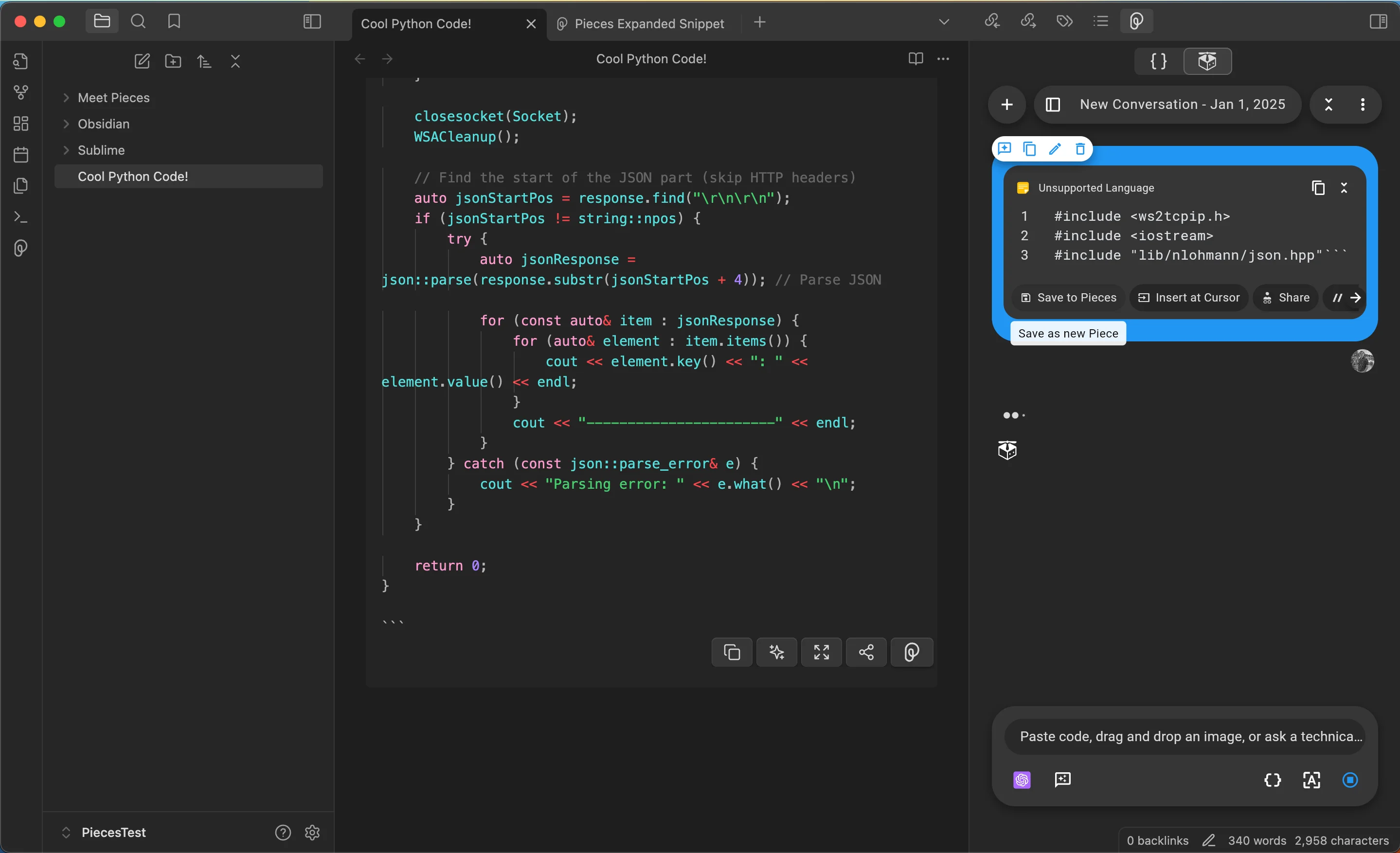Switch to the saved snippets braces tab
The width and height of the screenshot is (1400, 853).
1158,61
